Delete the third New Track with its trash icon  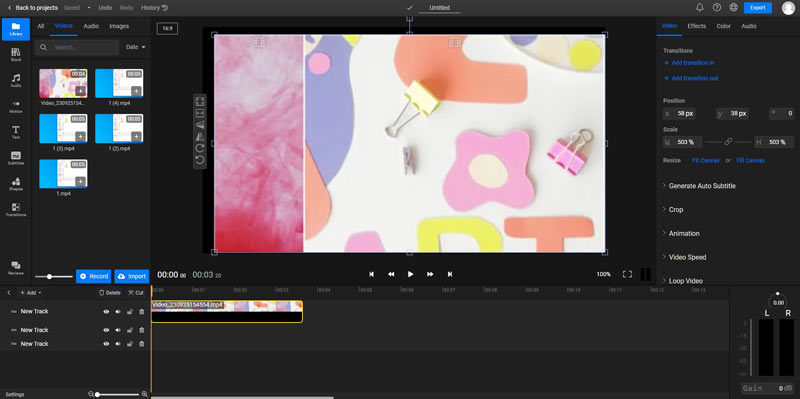141,344
